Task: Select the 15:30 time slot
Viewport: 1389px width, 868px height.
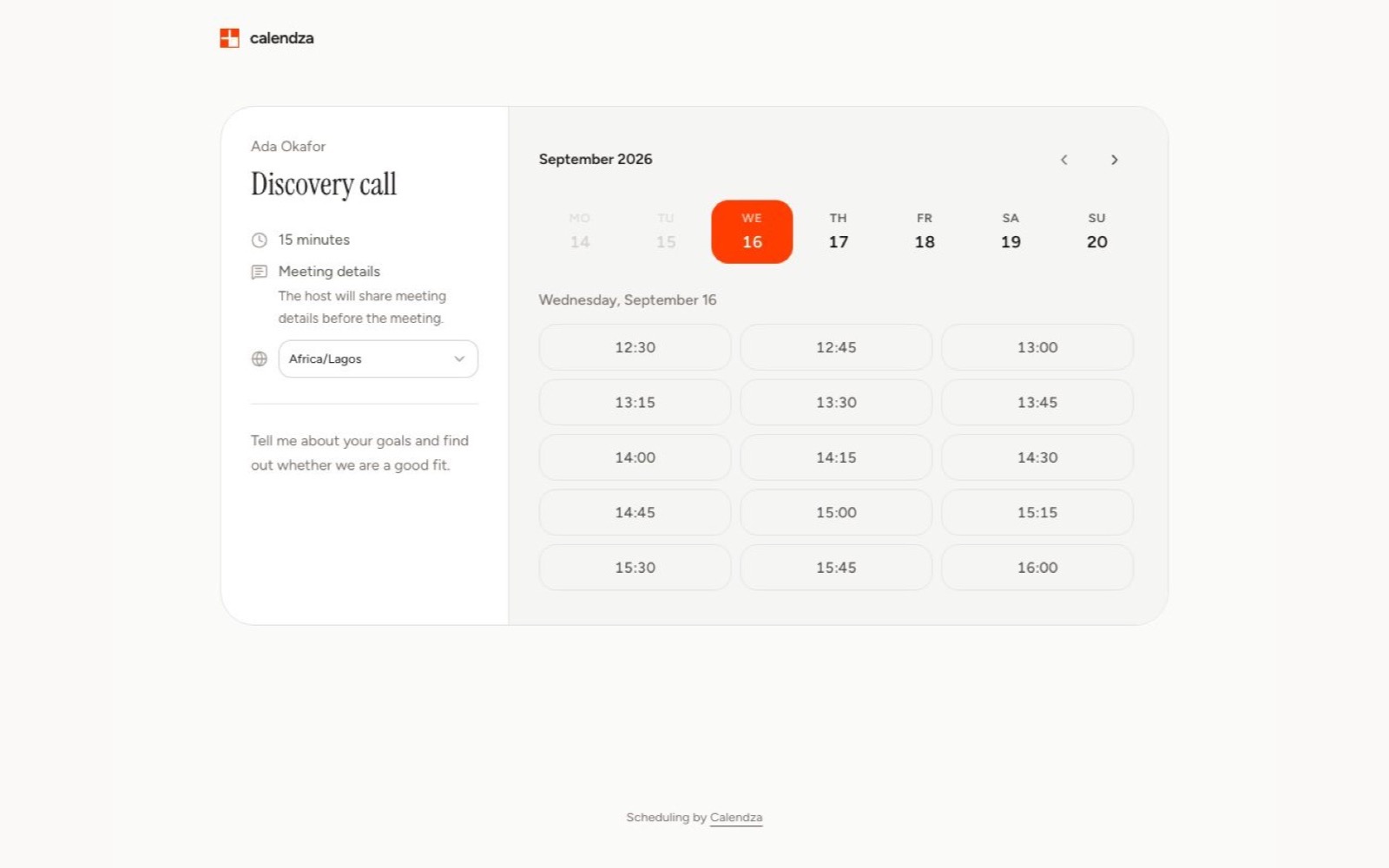Action: tap(635, 568)
